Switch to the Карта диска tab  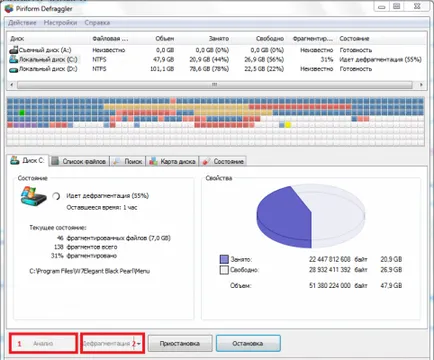[x=173, y=161]
